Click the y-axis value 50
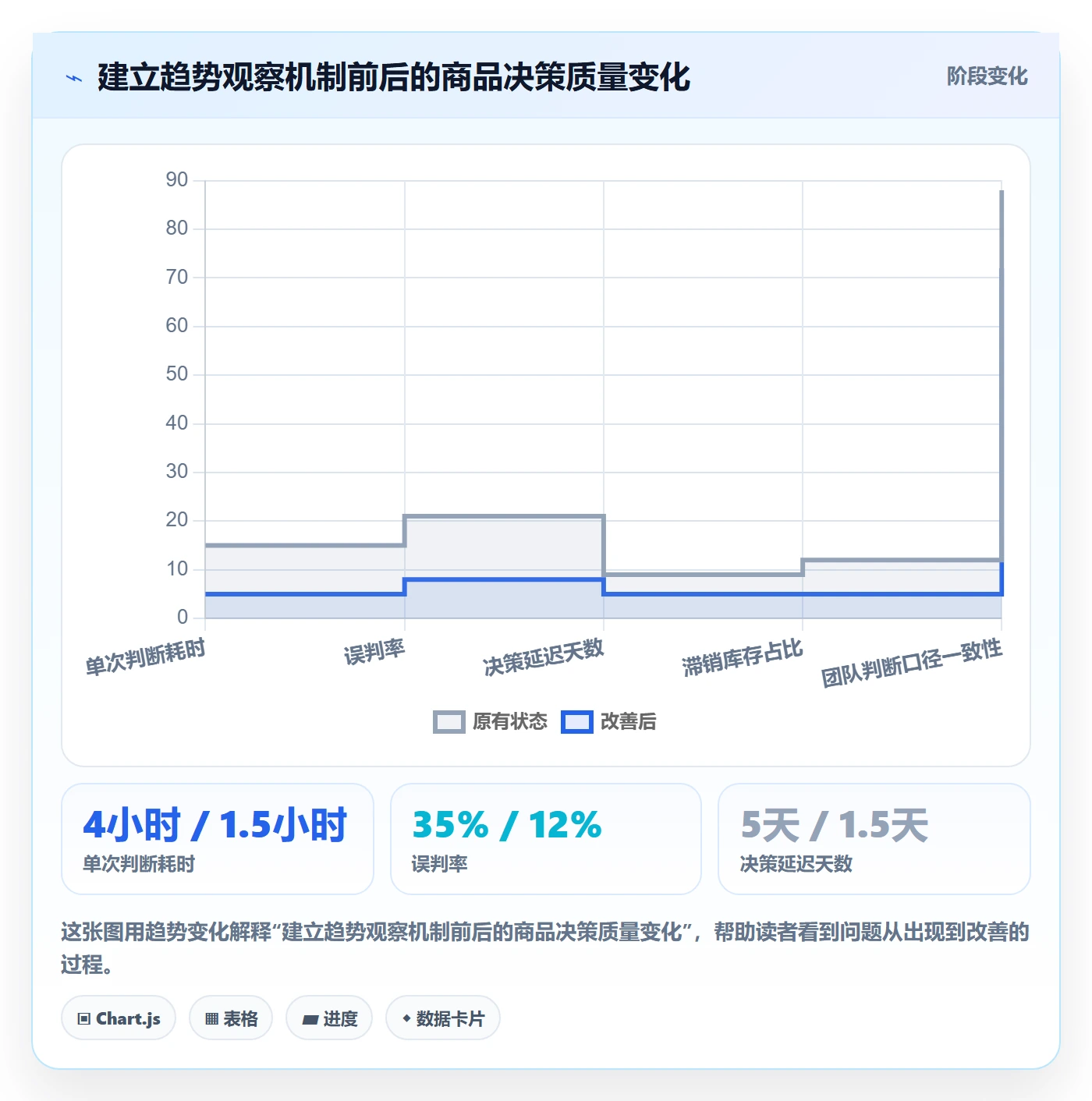 coord(177,374)
